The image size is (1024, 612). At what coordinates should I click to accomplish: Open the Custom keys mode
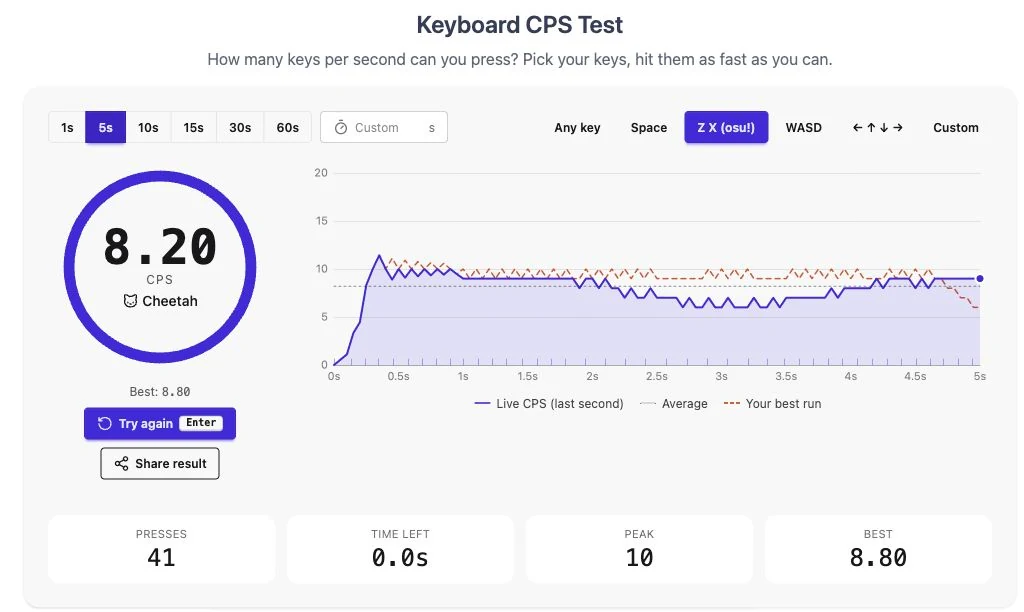tap(955, 127)
